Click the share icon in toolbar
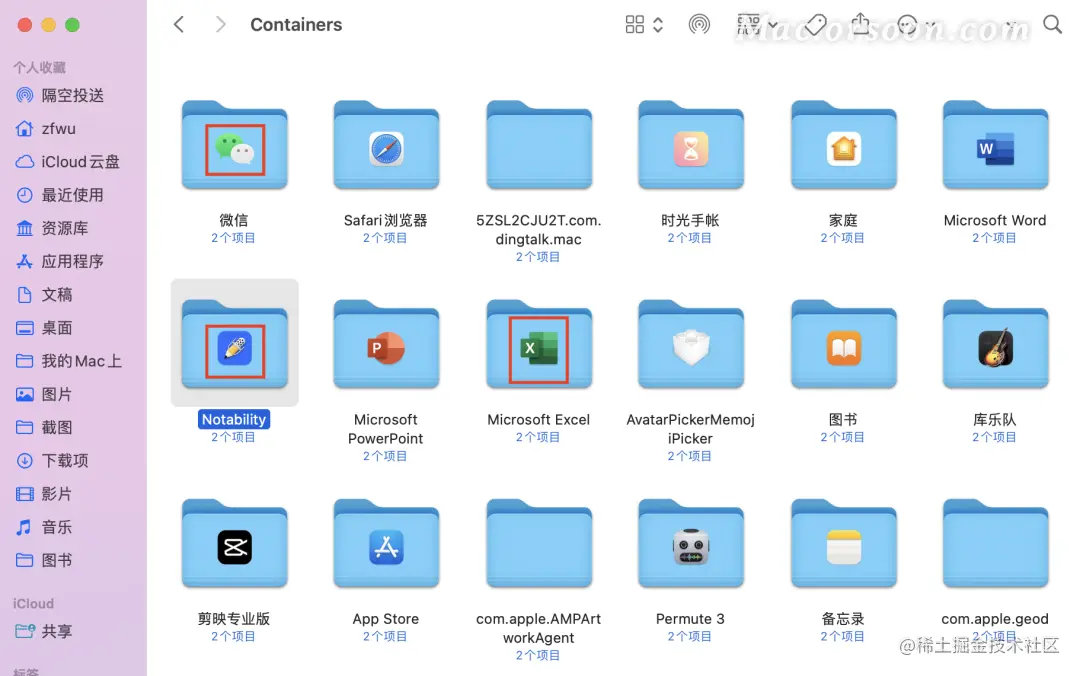This screenshot has width=1080, height=676. point(860,24)
